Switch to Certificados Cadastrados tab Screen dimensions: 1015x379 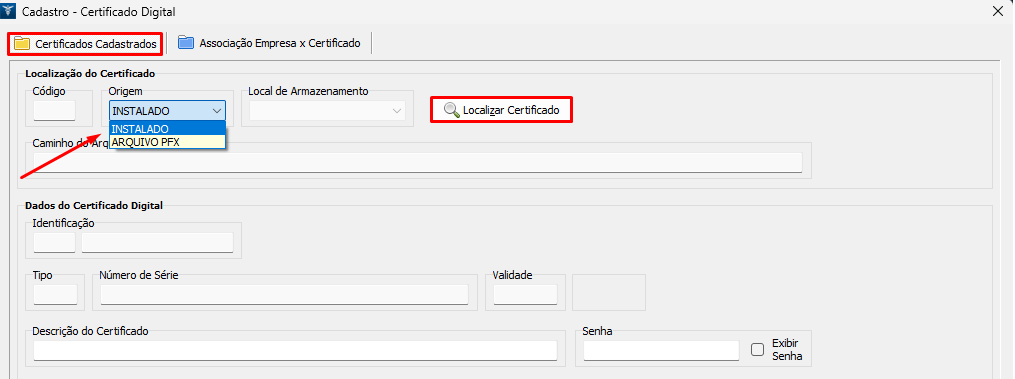(x=85, y=43)
